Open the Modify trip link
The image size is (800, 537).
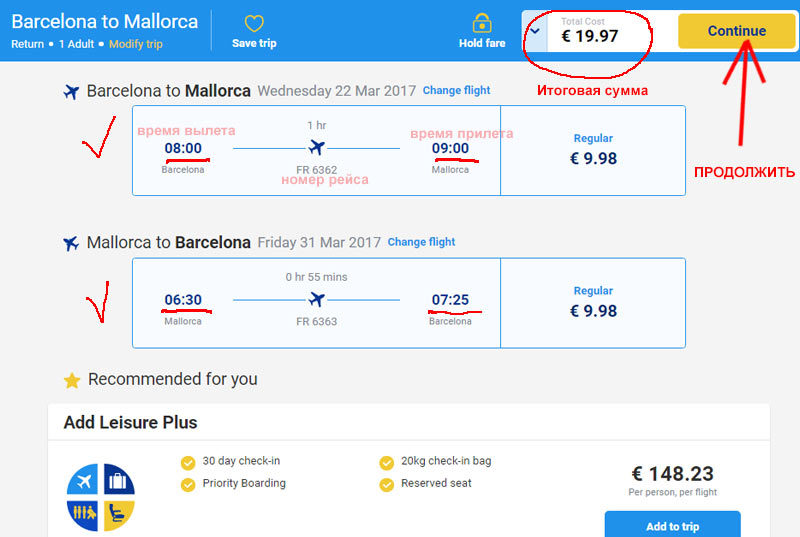point(136,44)
